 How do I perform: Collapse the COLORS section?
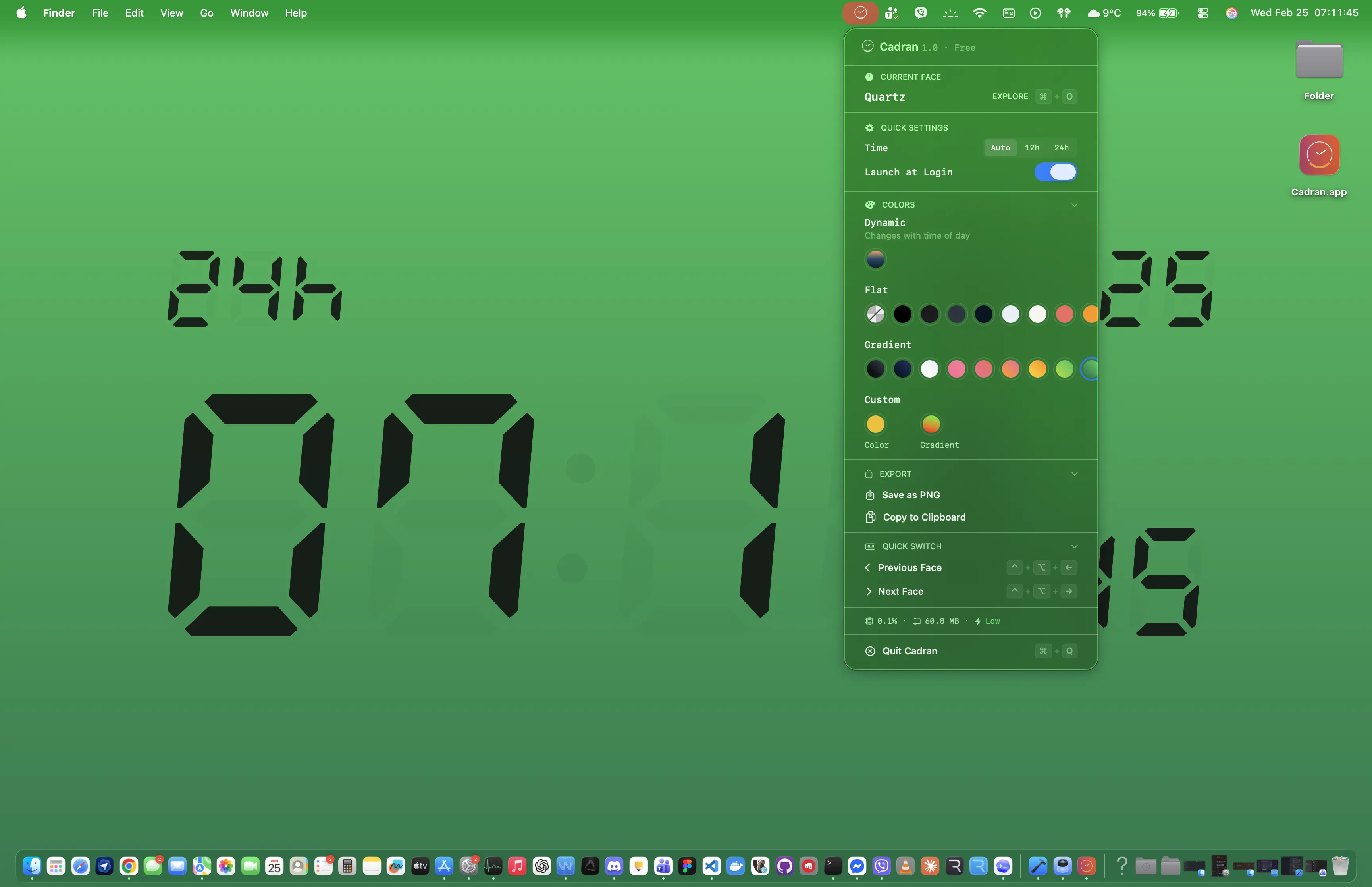click(1074, 204)
